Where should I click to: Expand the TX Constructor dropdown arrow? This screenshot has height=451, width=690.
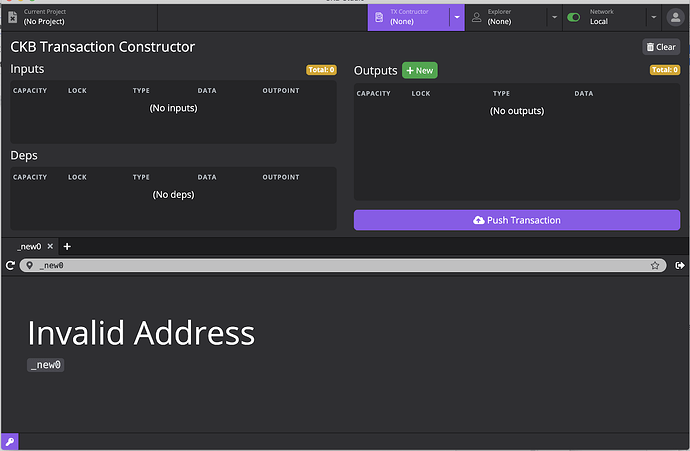(457, 17)
